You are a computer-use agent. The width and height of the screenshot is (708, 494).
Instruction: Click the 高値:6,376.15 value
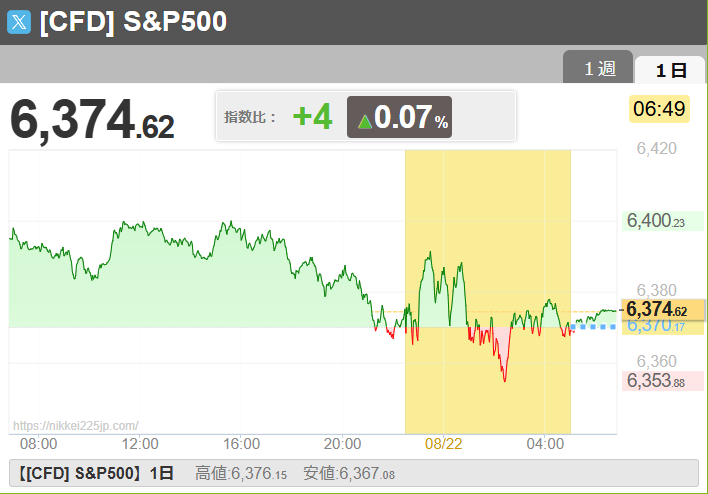[241, 473]
